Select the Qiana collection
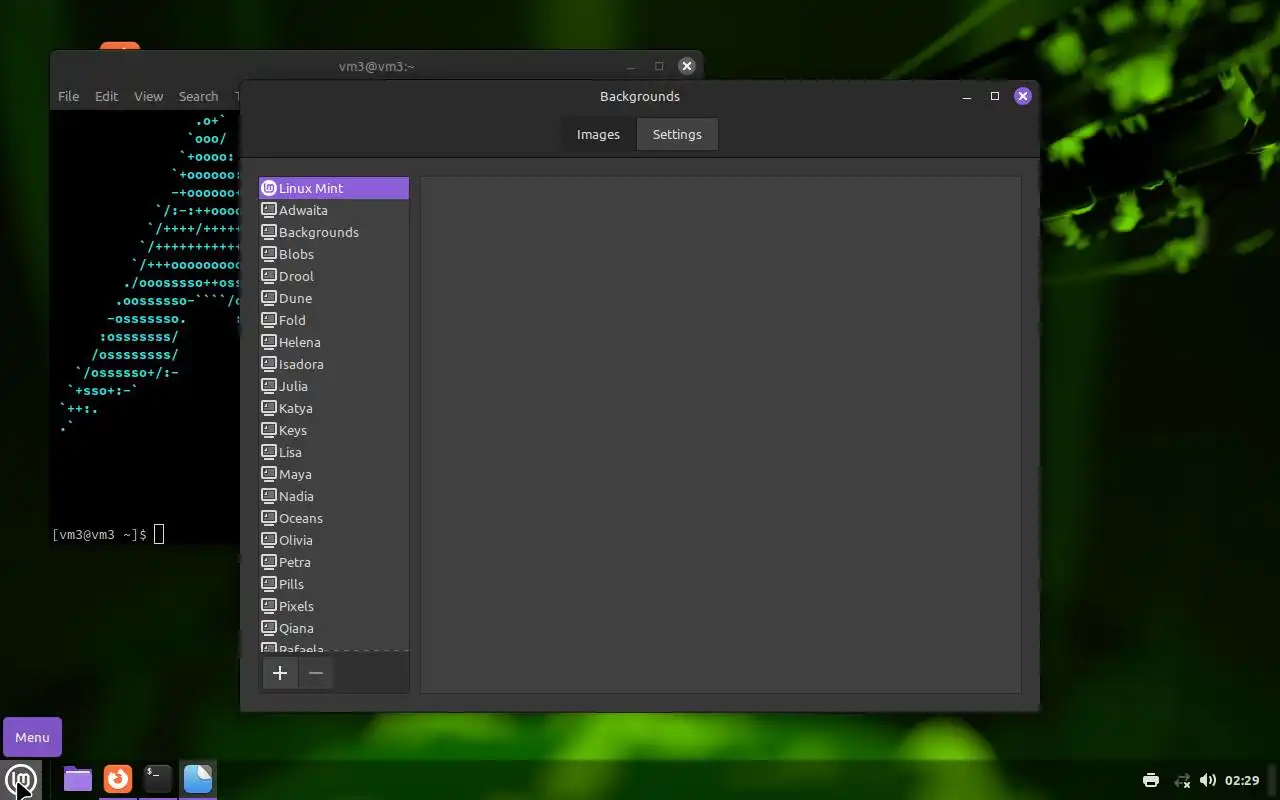 334,628
